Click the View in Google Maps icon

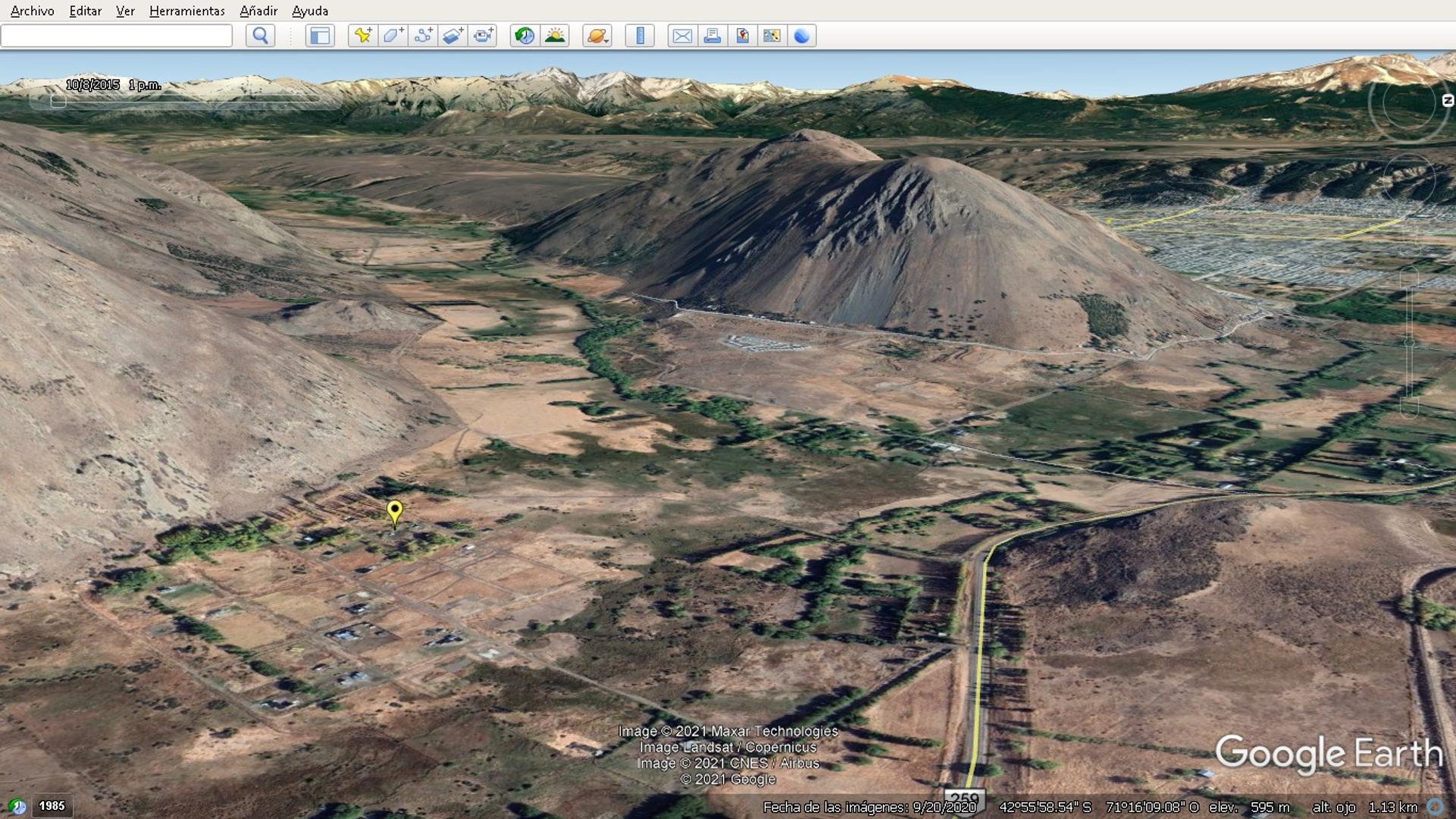pos(772,36)
